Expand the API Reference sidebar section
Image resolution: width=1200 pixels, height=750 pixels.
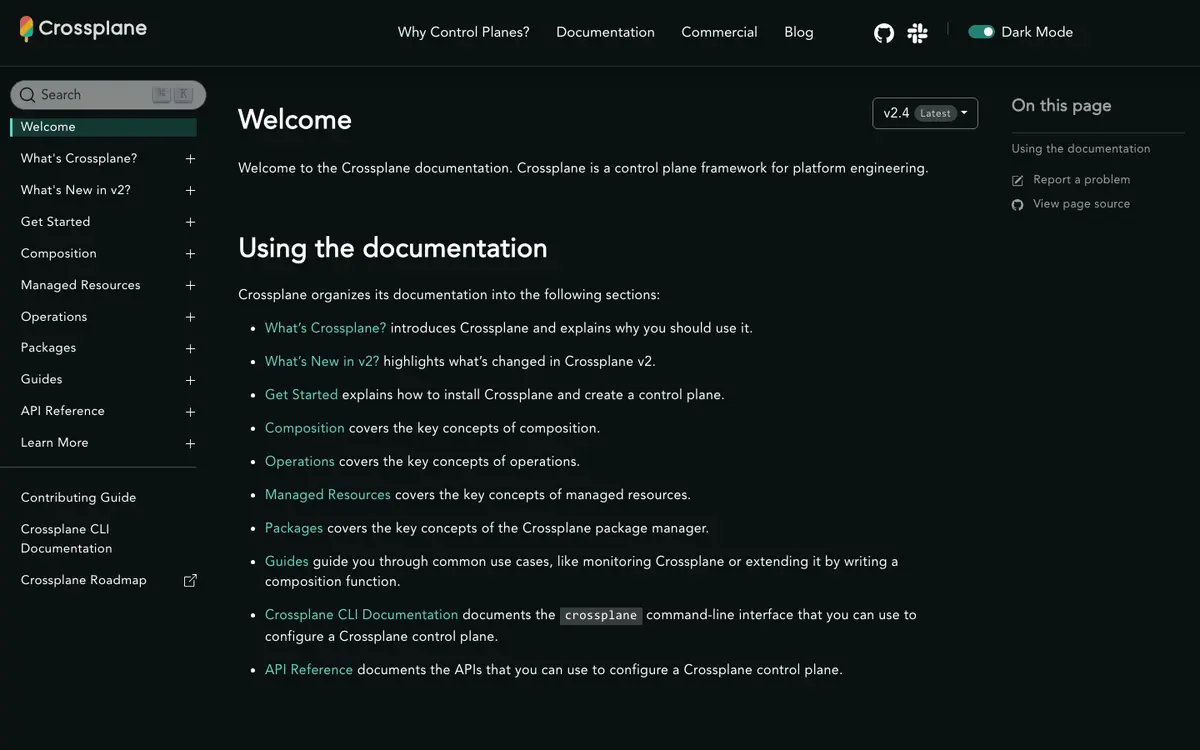[190, 412]
